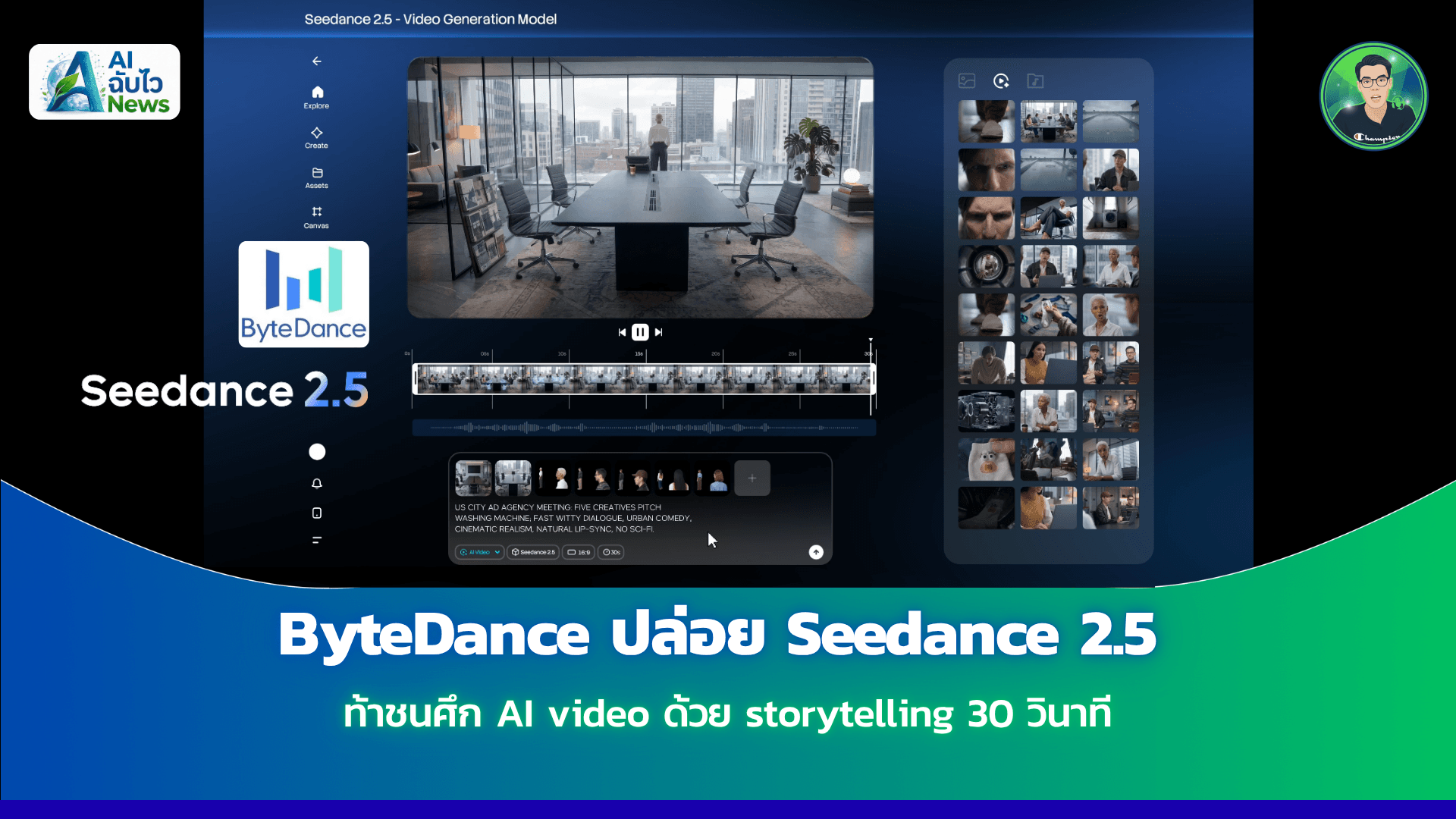Click the audio waveform track
This screenshot has height=819, width=1456.
[x=644, y=428]
